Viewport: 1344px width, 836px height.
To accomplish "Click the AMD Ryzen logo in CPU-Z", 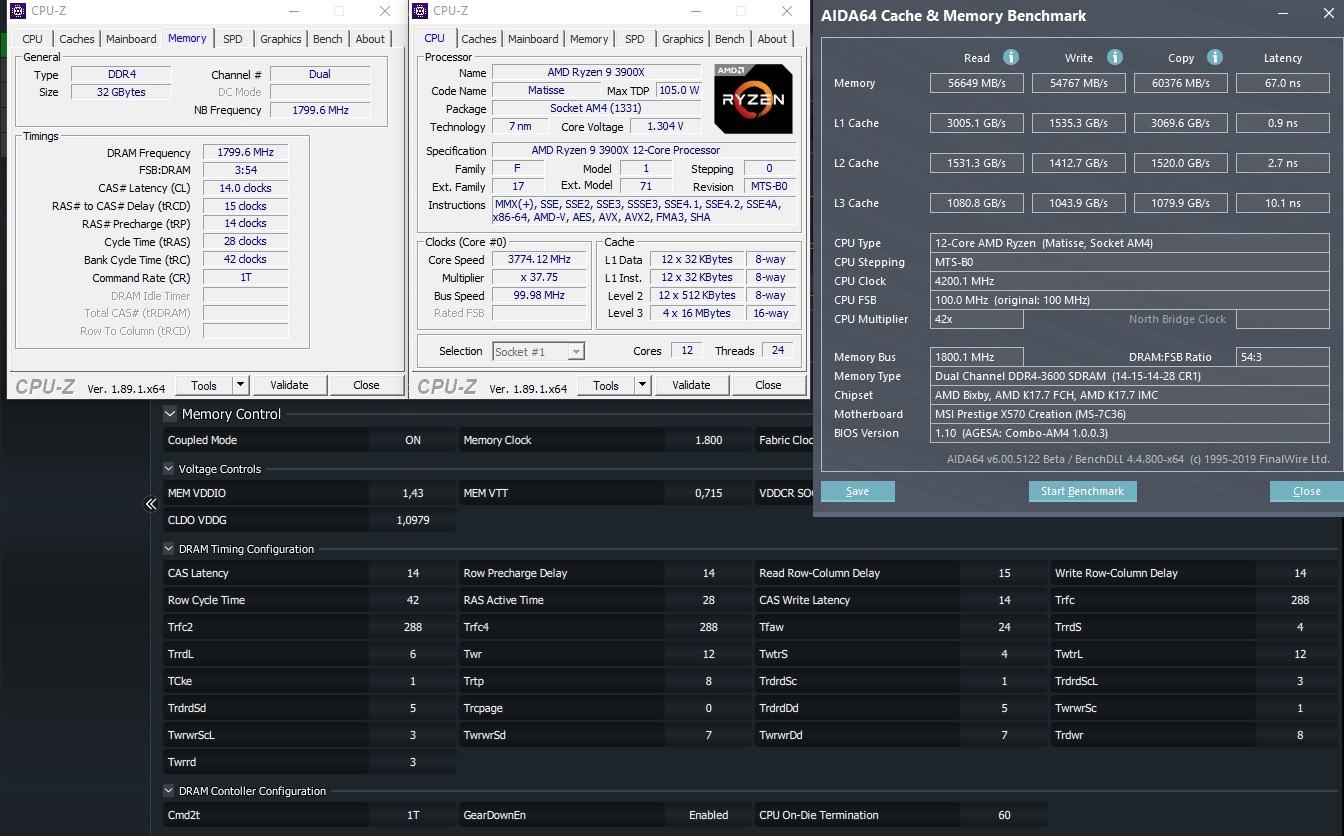I will click(x=753, y=99).
